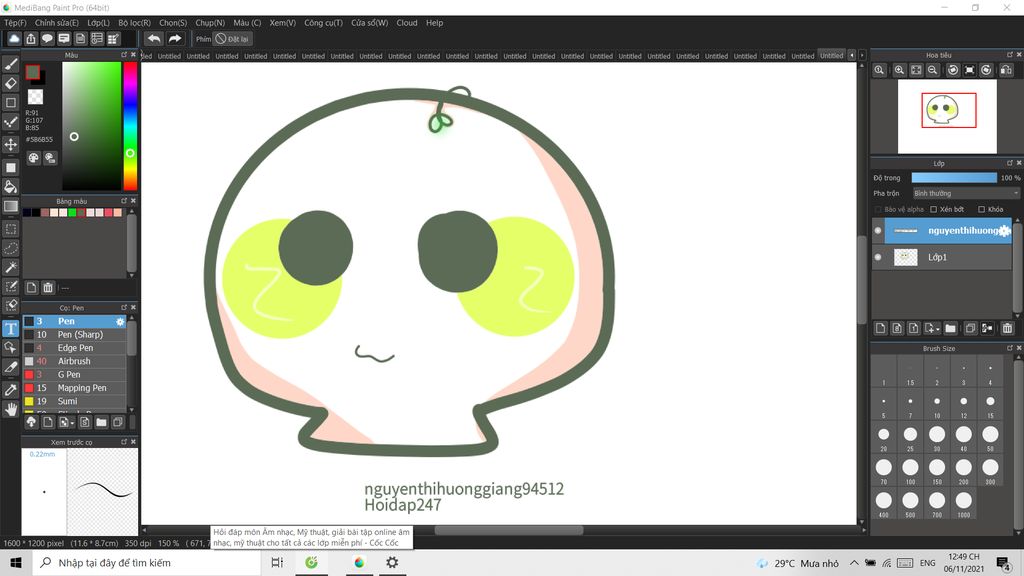Click the Đặt lại reset button

234,39
